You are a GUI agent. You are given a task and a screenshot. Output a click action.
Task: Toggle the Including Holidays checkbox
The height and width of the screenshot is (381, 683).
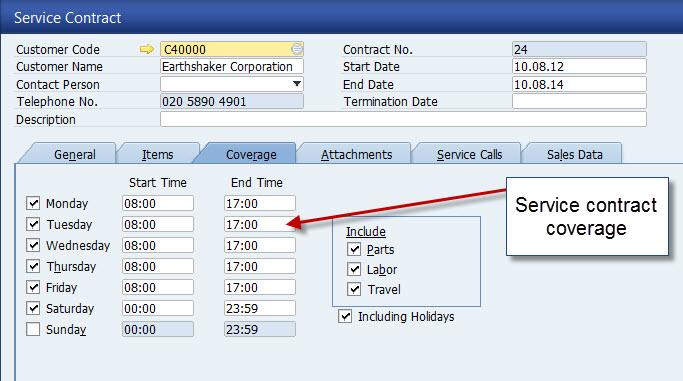click(345, 316)
